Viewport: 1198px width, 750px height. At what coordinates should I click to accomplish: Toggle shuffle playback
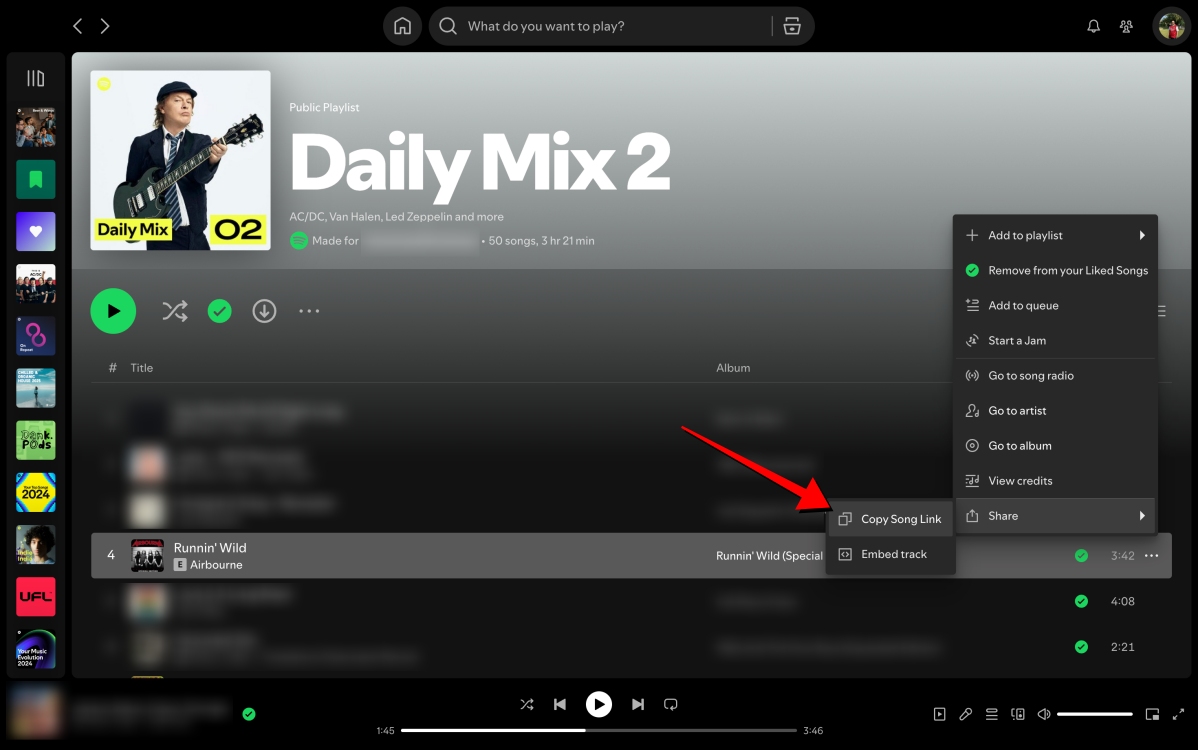[527, 704]
